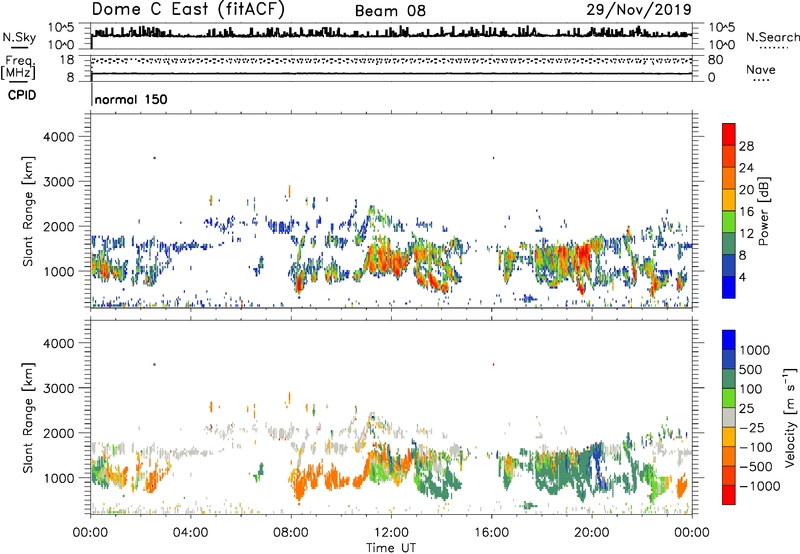The height and width of the screenshot is (554, 800).
Task: Select the 'Freq. [MHz]' axis label
Action: pos(18,67)
